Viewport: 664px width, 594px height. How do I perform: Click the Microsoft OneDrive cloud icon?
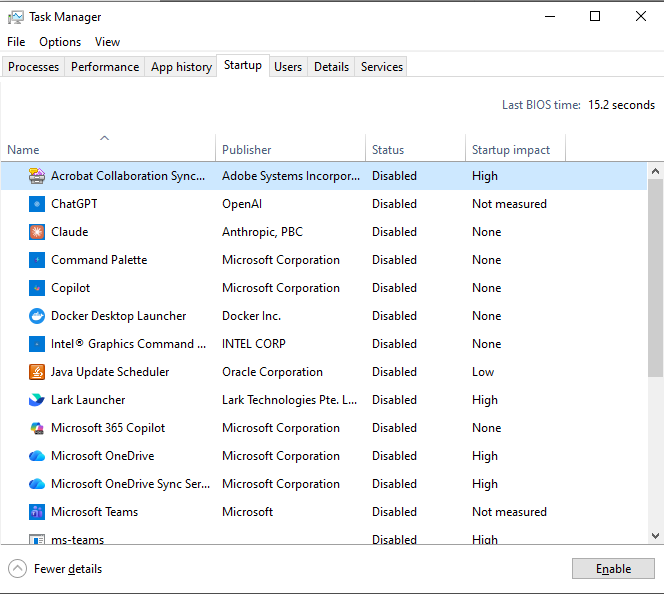(x=37, y=456)
